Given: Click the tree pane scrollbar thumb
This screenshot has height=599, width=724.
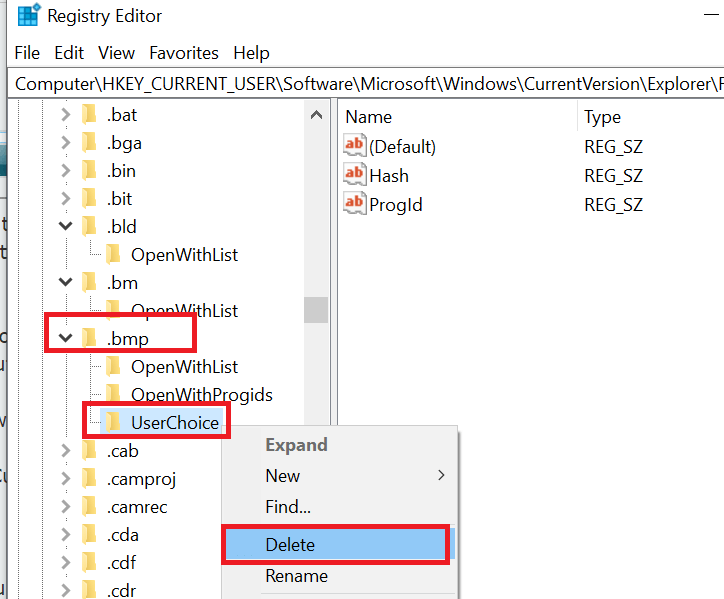Looking at the screenshot, I should (x=316, y=310).
